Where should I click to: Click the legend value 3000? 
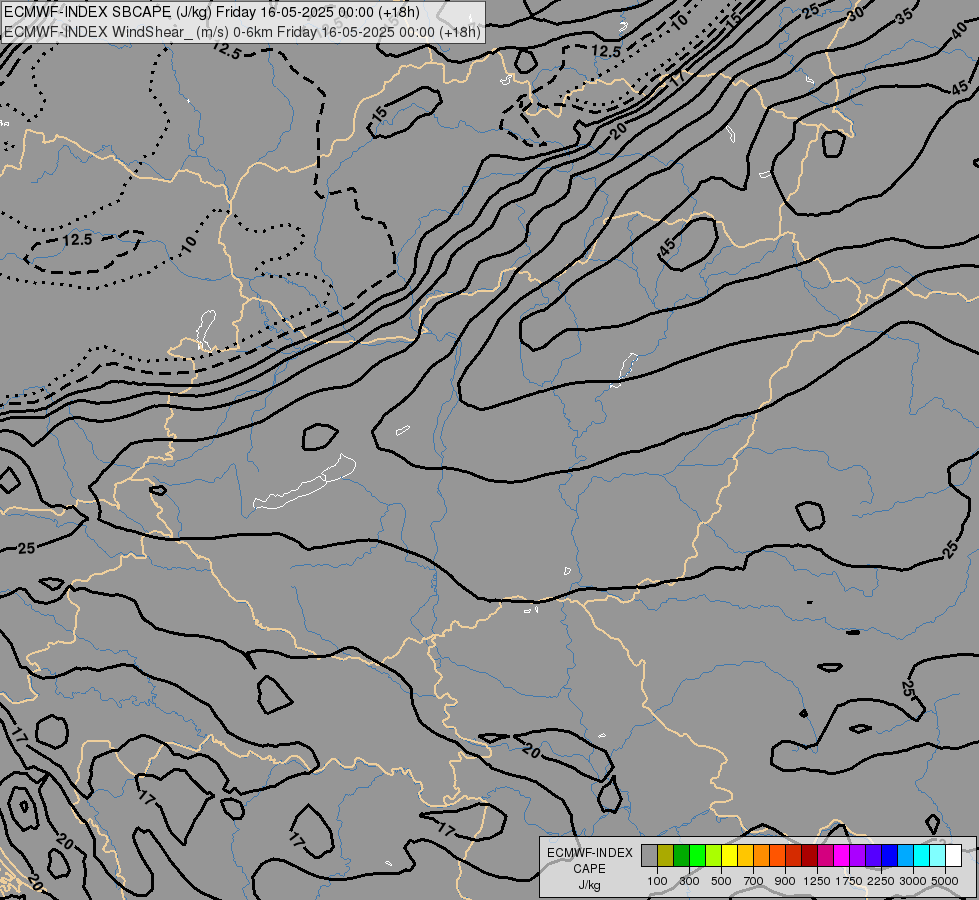[x=913, y=881]
